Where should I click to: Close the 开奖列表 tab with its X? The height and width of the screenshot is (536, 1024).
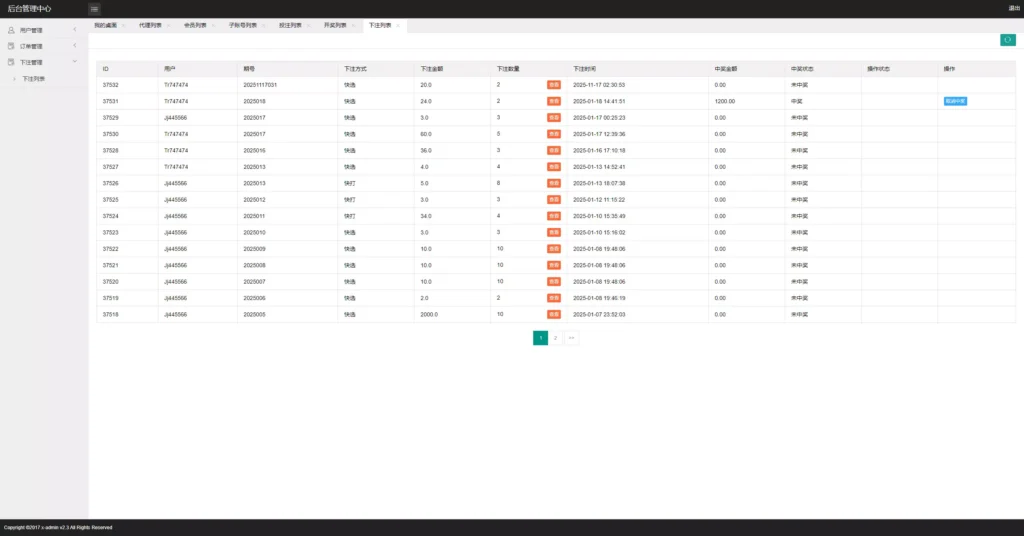[x=352, y=25]
